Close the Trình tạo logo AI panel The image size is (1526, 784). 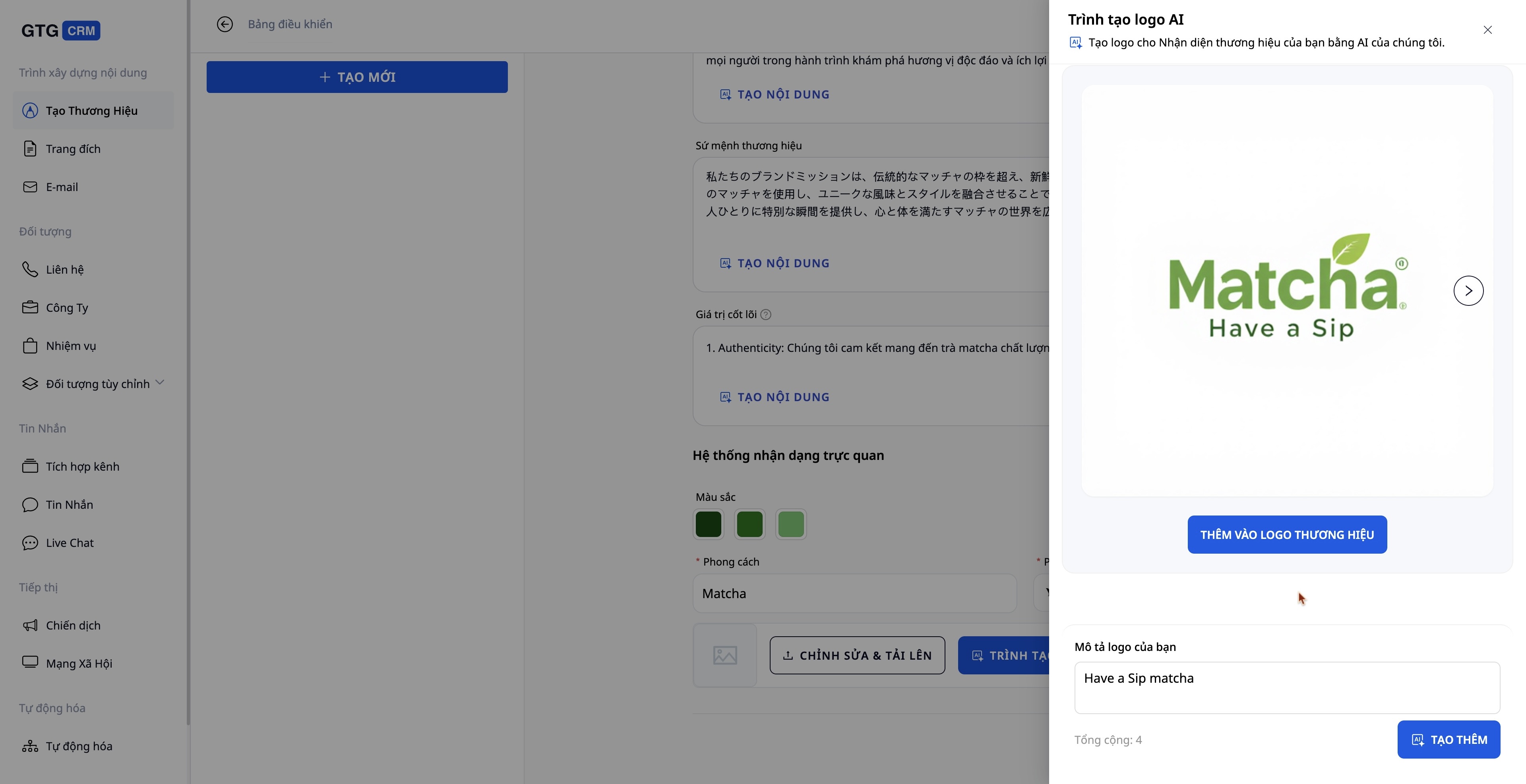pyautogui.click(x=1487, y=30)
